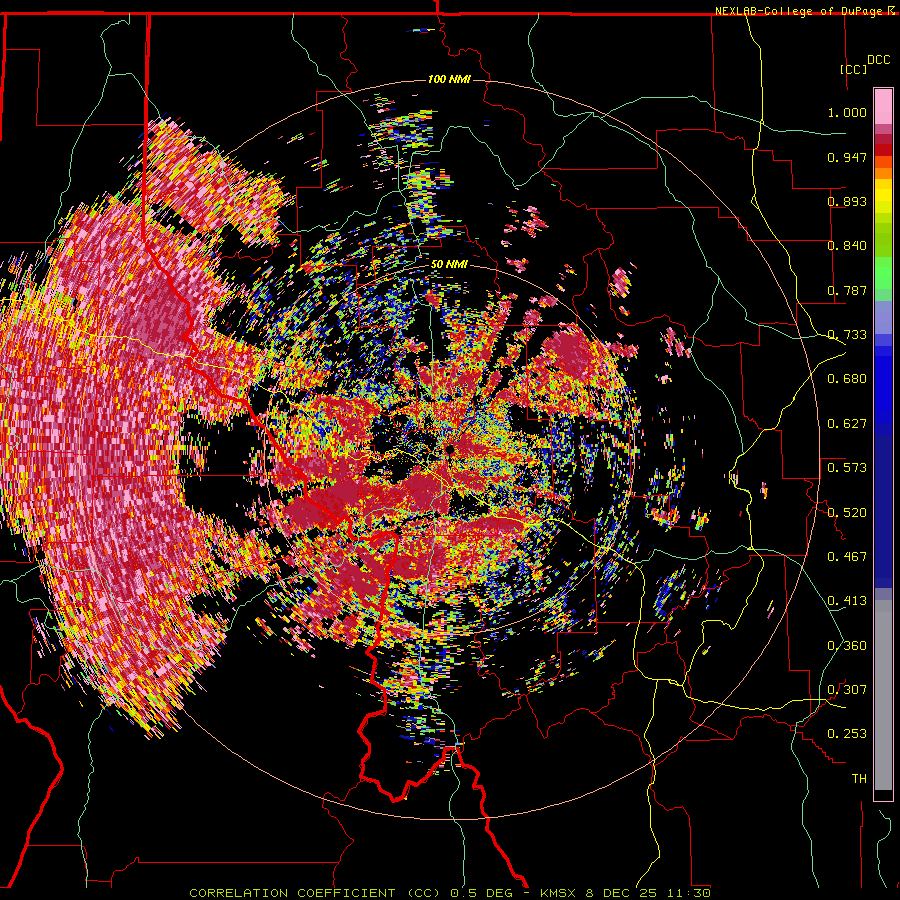Select the 0.733 scale value
Viewport: 900px width, 900px height.
tap(847, 335)
